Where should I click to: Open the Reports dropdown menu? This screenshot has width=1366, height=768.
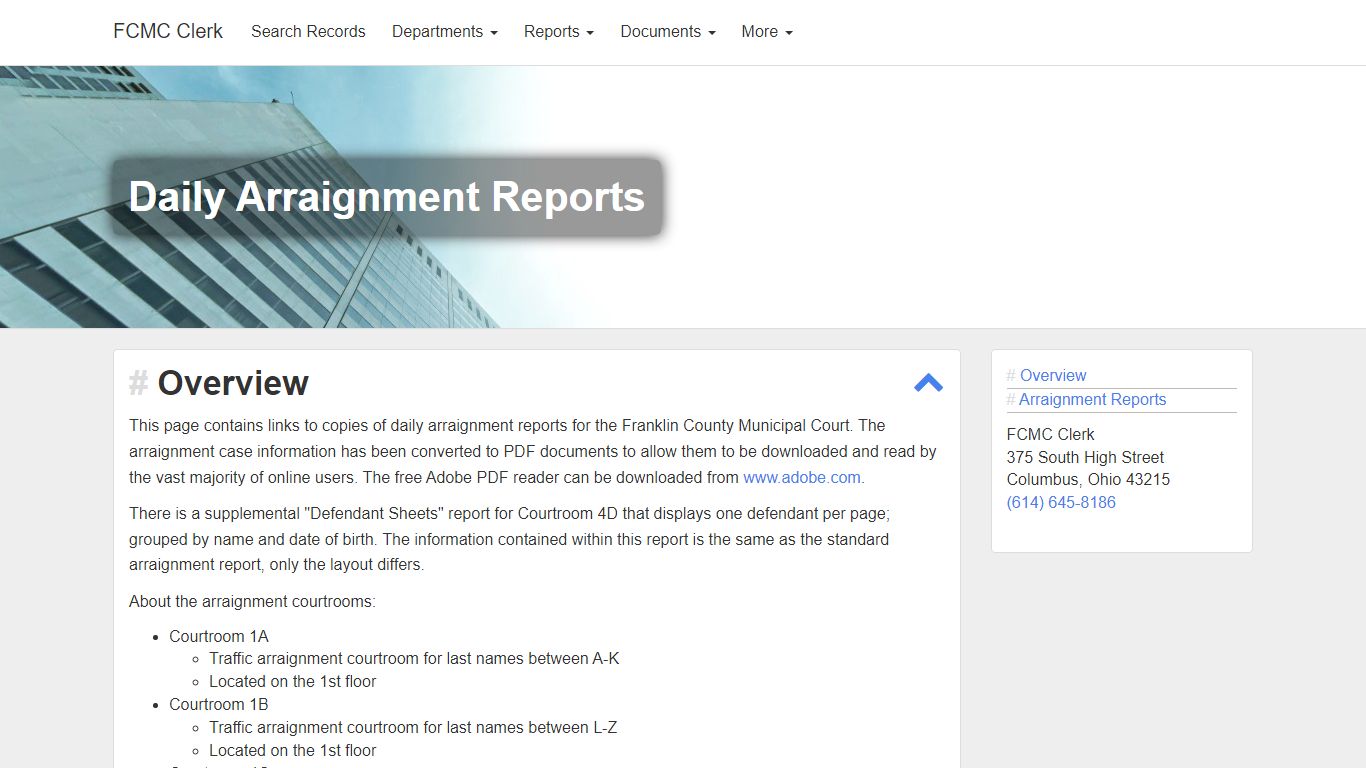559,32
